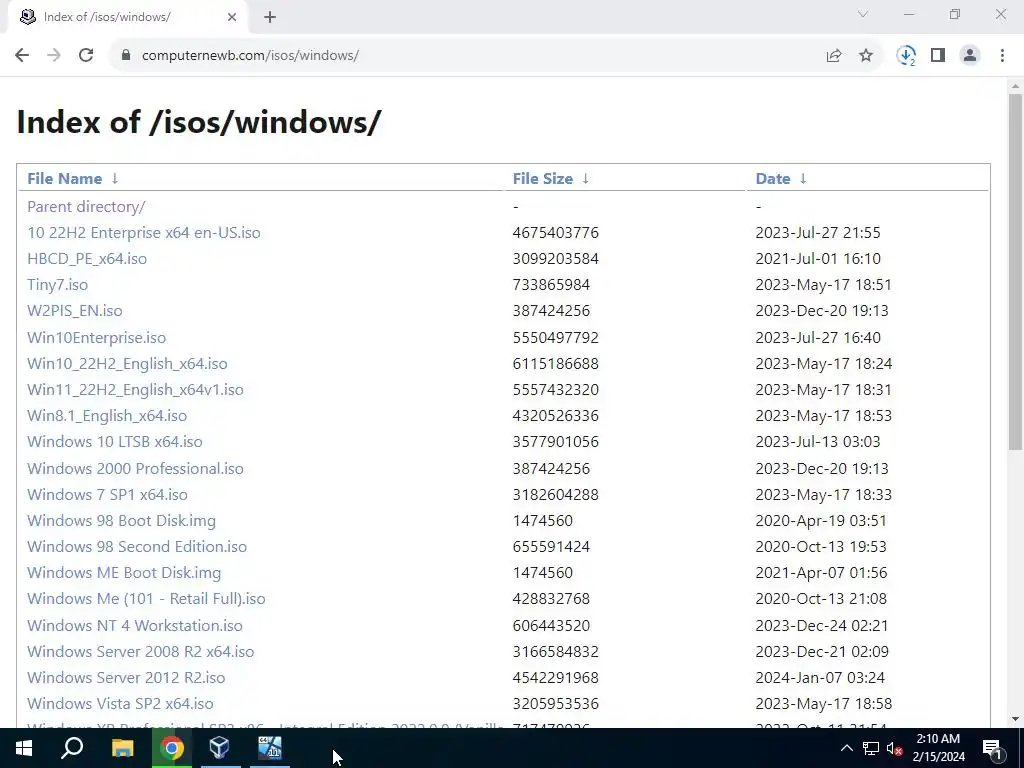The height and width of the screenshot is (768, 1024).
Task: Download Tiny7.iso file
Action: tap(57, 285)
